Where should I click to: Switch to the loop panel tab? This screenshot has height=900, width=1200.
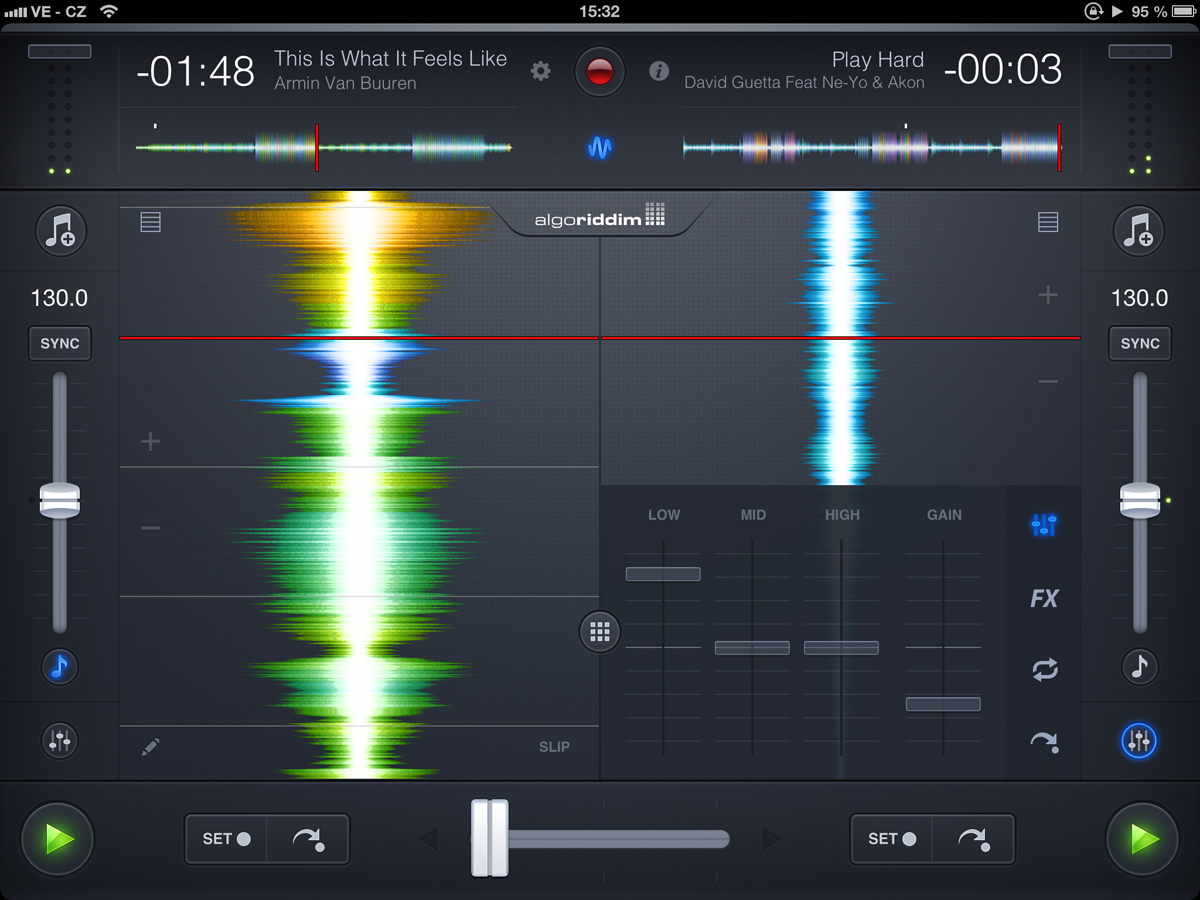coord(1044,670)
